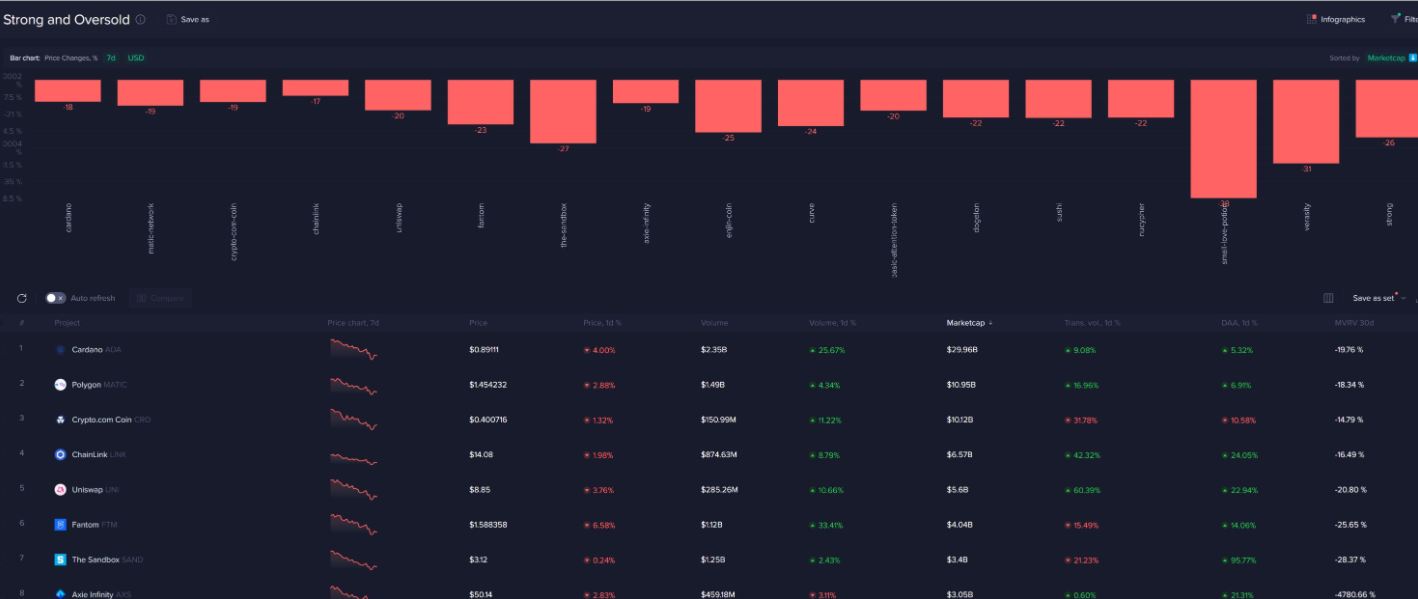Open the table columns settings icon
Viewport: 1418px width, 599px height.
(x=1328, y=298)
